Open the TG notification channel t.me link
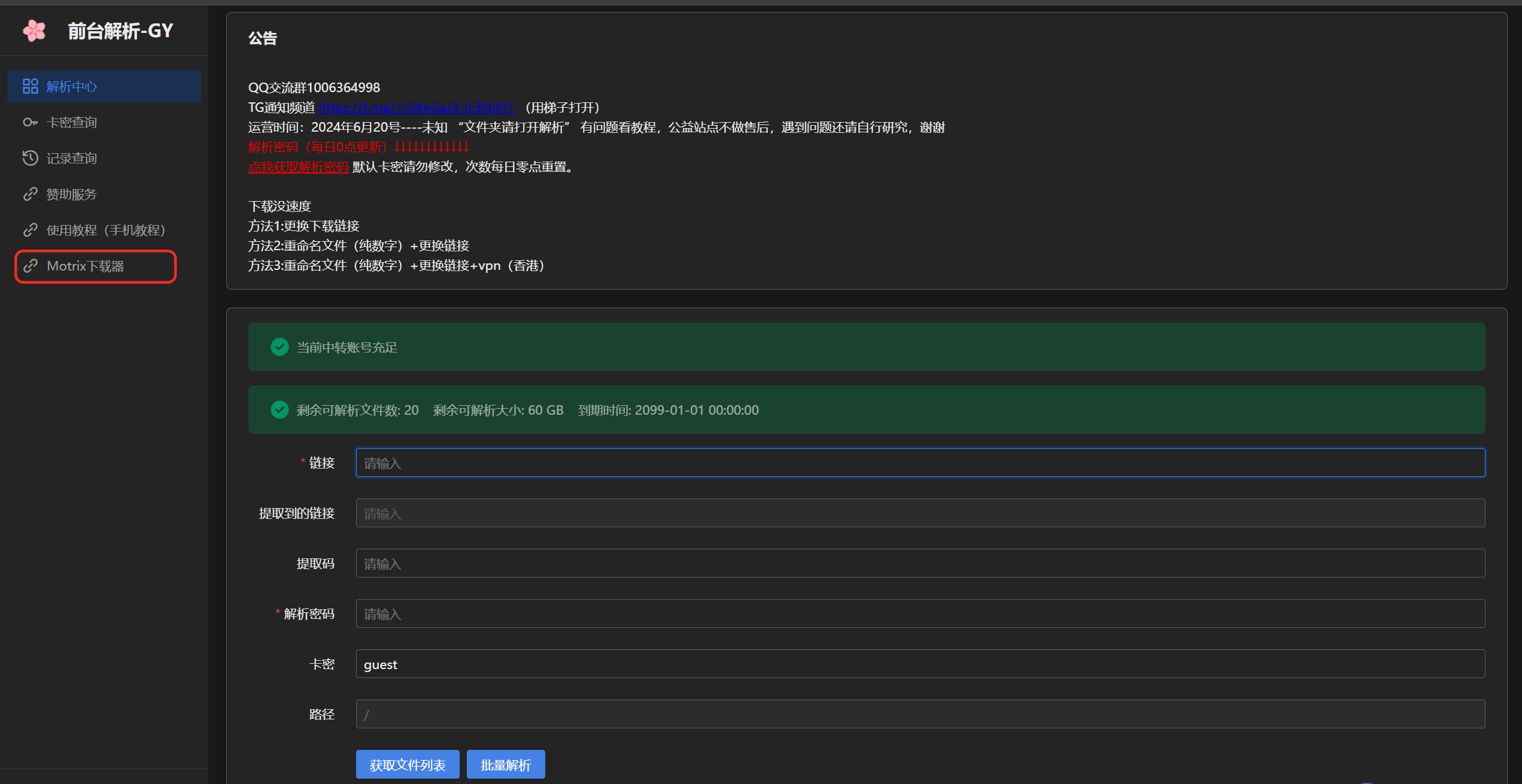The width and height of the screenshot is (1522, 784). pyautogui.click(x=415, y=108)
